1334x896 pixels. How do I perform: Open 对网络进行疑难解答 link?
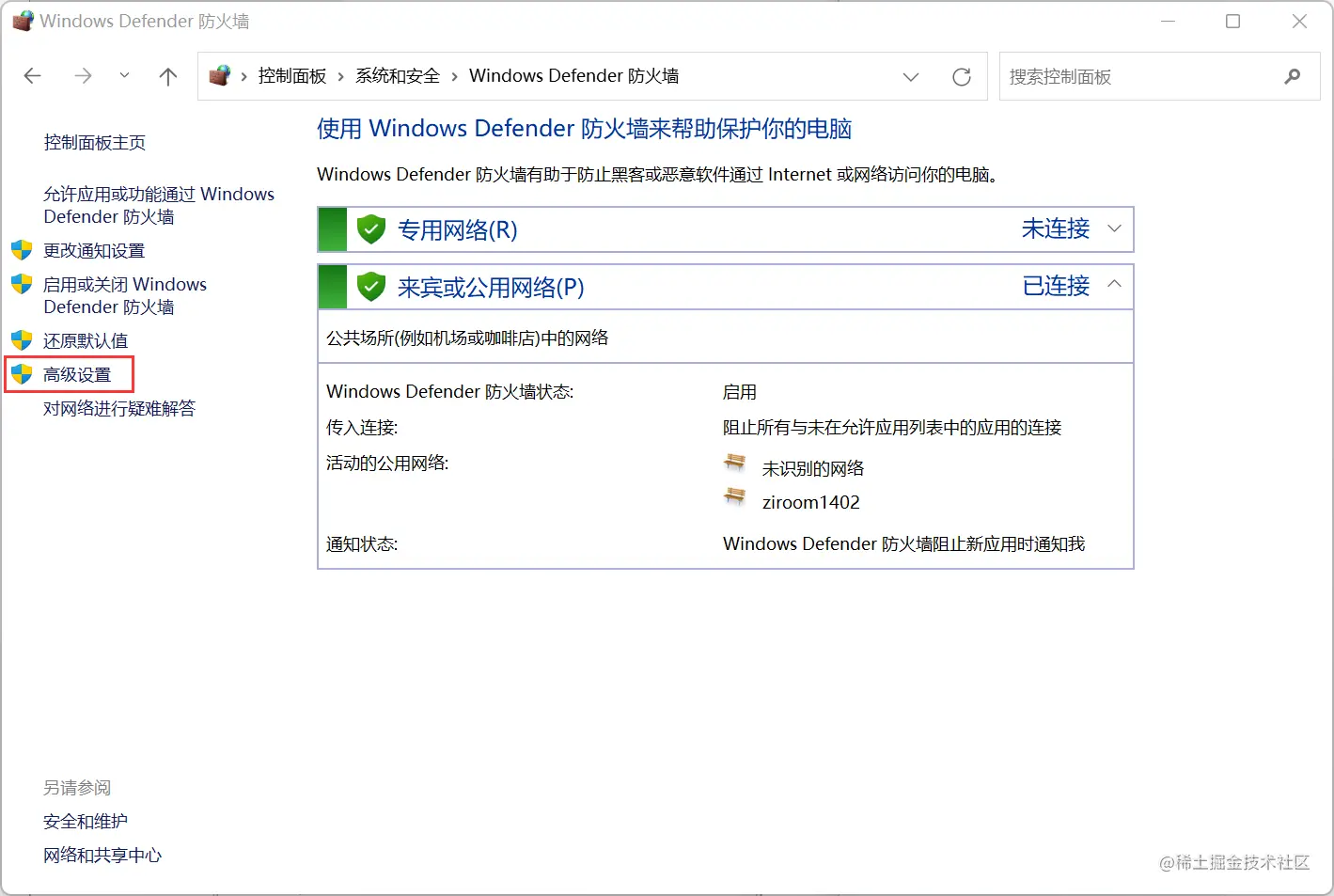click(x=119, y=409)
